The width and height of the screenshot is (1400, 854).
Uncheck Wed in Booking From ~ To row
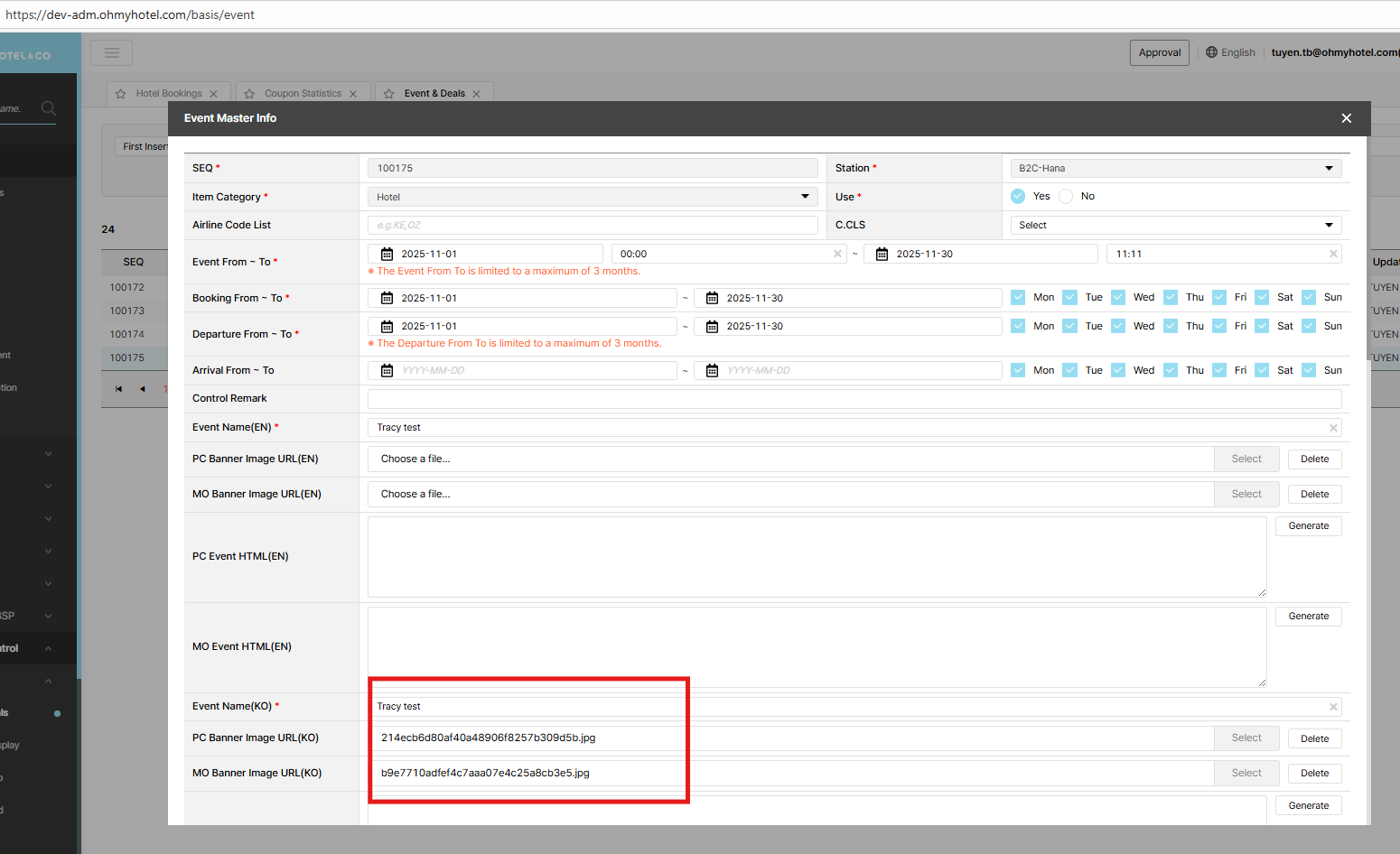pos(1118,297)
